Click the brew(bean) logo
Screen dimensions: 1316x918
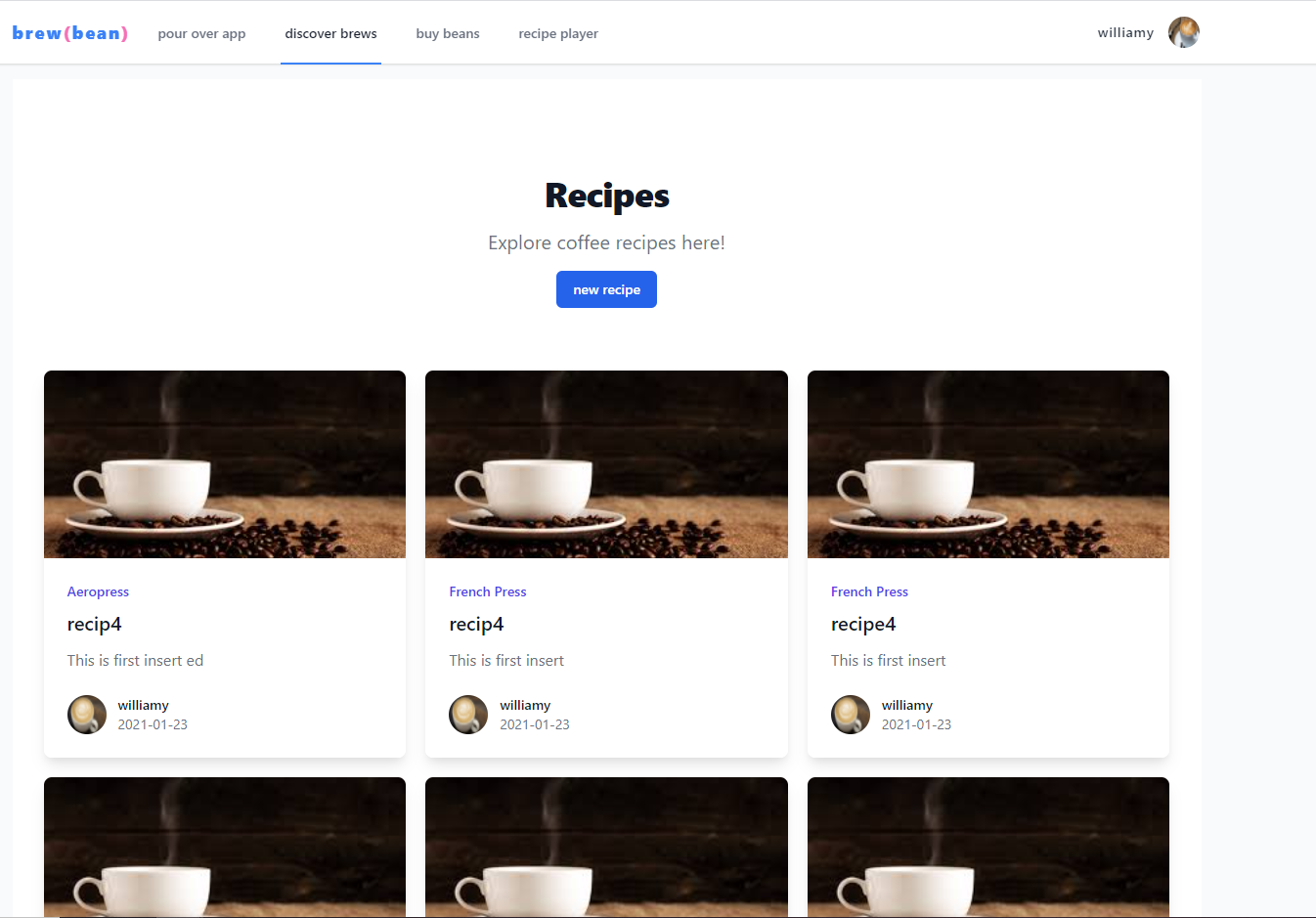pos(69,33)
